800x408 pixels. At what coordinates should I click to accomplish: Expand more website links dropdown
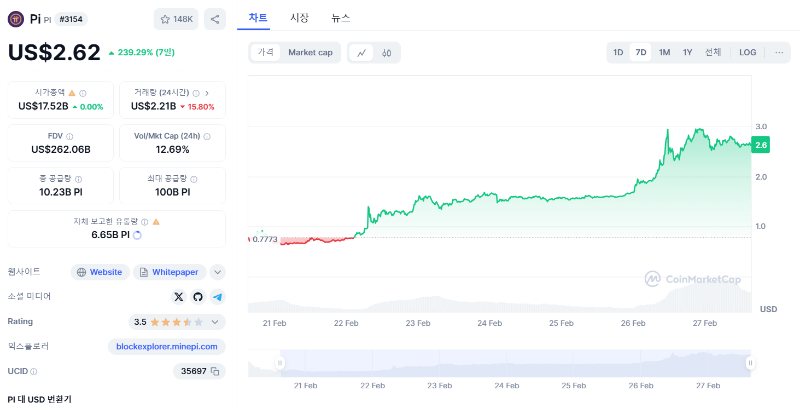(x=218, y=272)
